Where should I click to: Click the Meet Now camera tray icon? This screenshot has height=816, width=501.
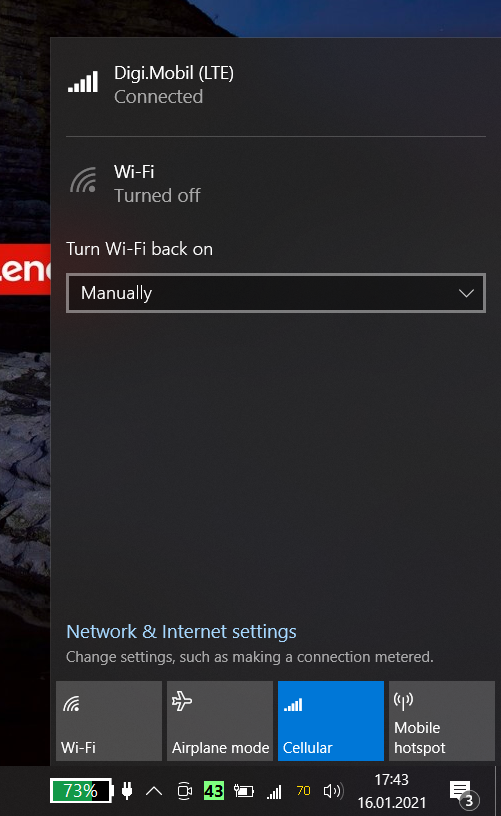tap(184, 791)
